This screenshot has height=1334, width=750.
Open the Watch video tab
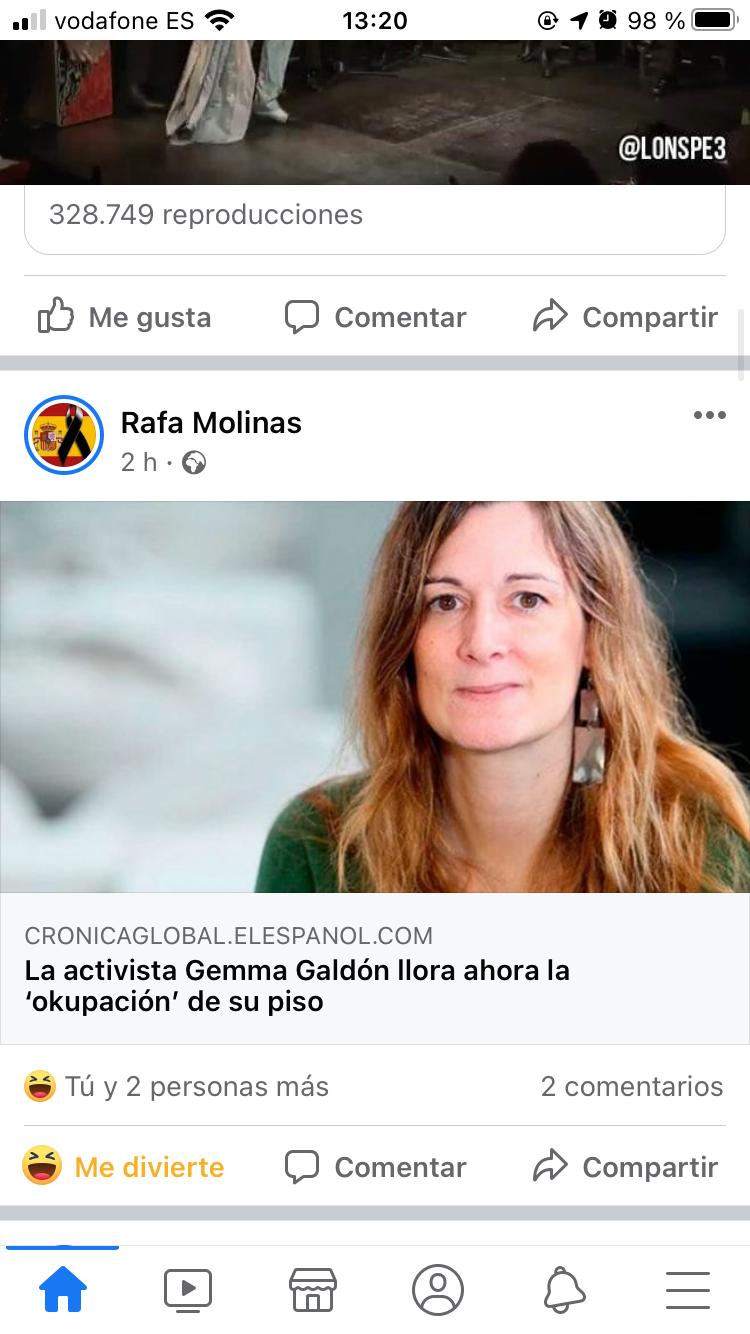[x=187, y=1290]
